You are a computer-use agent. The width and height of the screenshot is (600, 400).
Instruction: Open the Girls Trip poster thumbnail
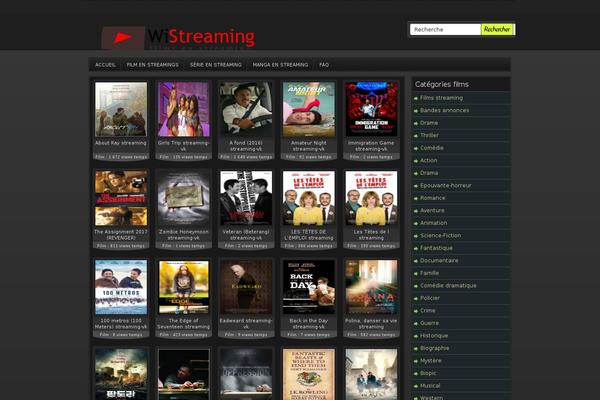click(184, 109)
